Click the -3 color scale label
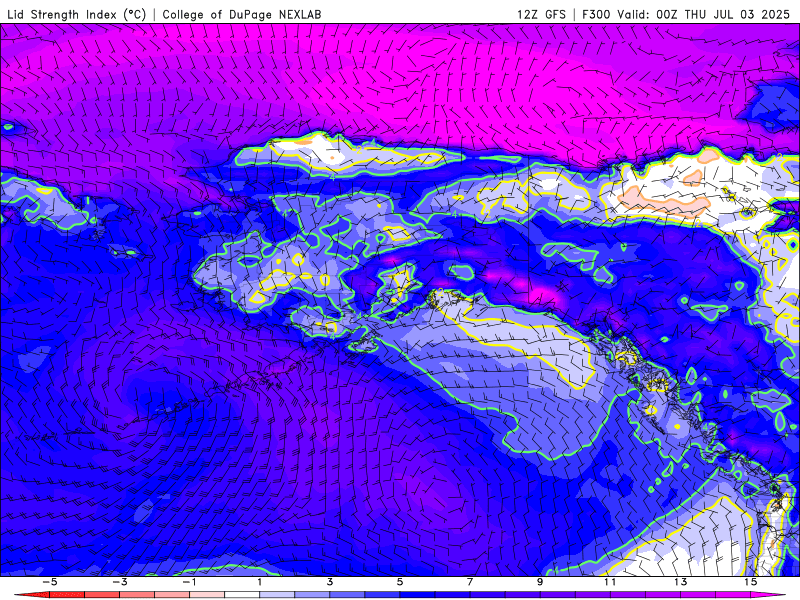Screen dimensions: 800x600 119,582
